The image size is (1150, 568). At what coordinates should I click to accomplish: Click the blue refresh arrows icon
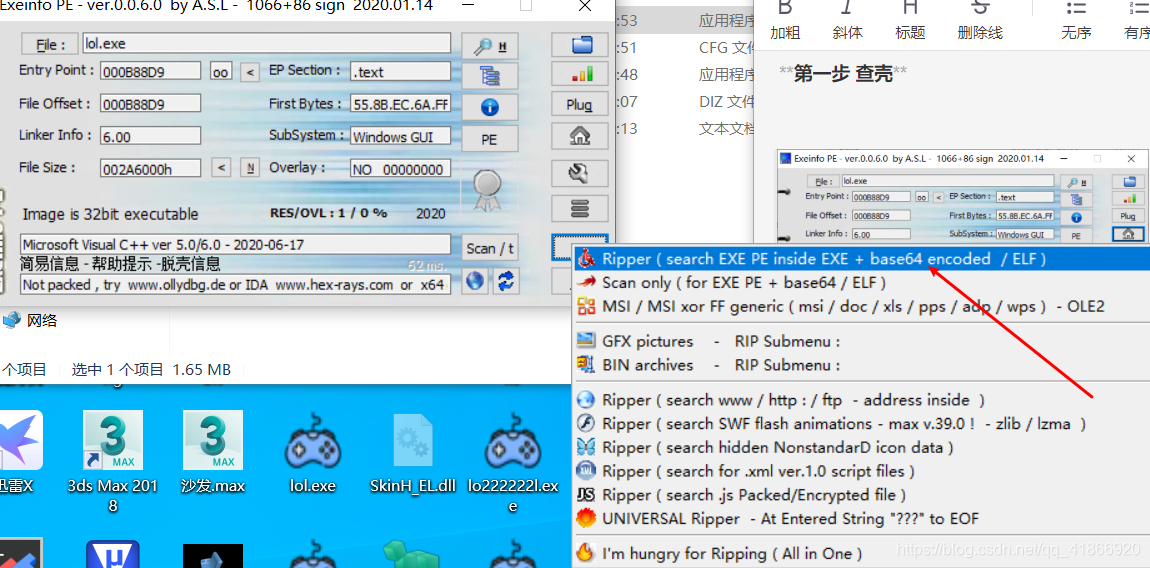505,281
